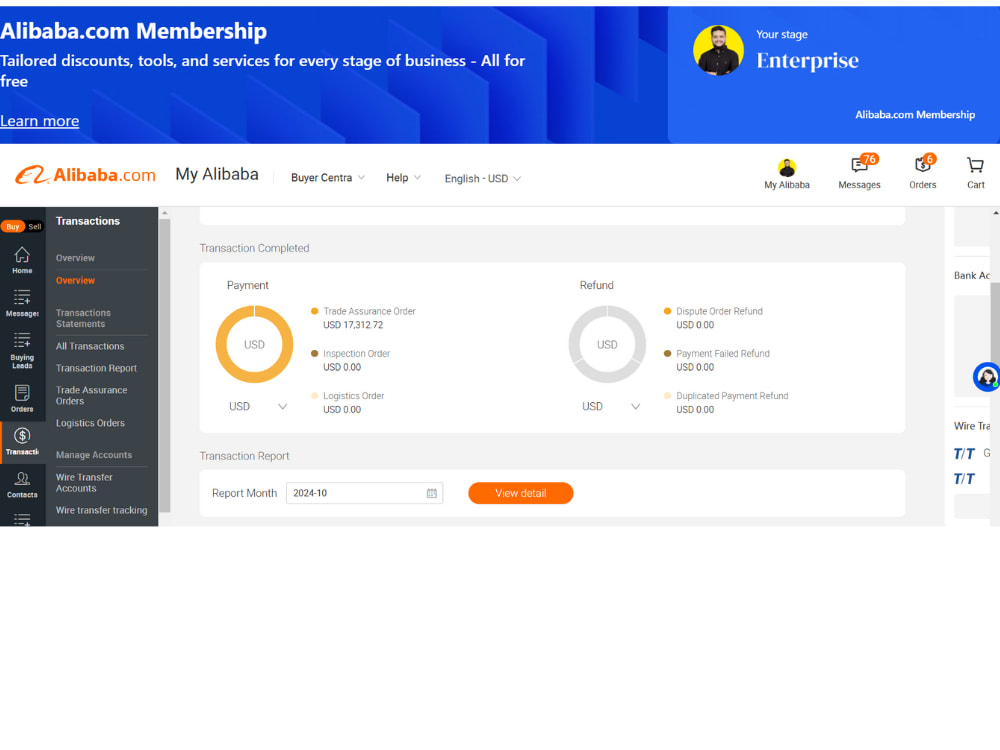Switch to Buy mode toggle
The width and height of the screenshot is (1000, 750).
[x=13, y=226]
